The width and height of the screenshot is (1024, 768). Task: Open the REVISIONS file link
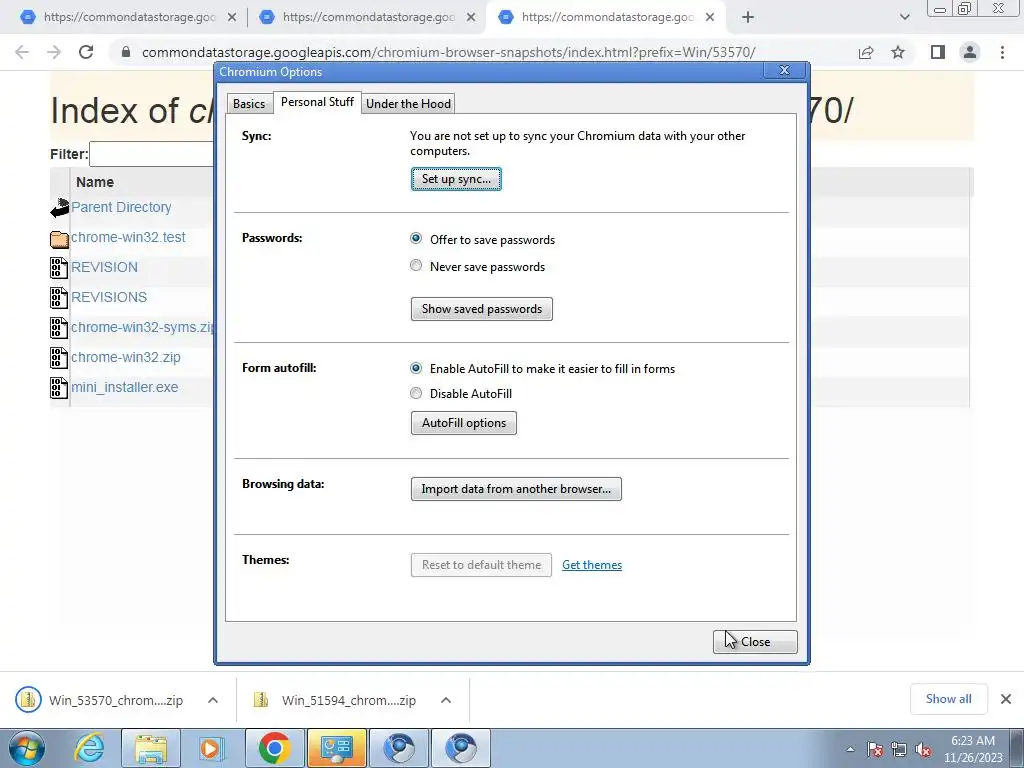click(x=109, y=297)
